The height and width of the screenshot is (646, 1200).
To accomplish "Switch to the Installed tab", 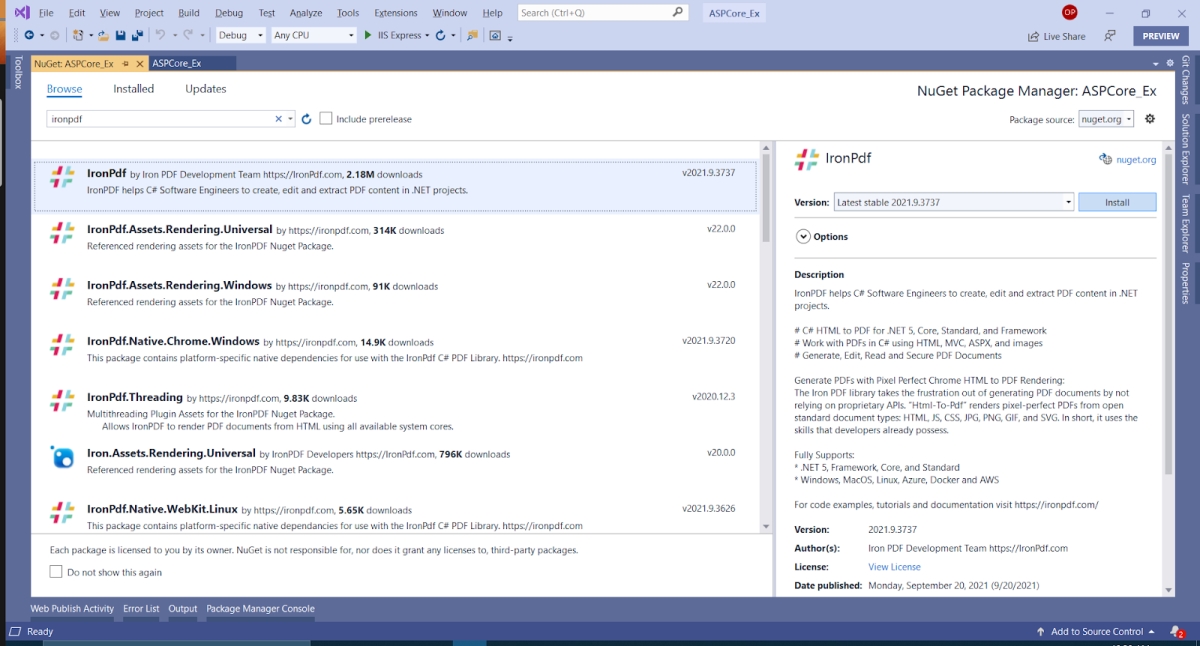I will point(134,89).
